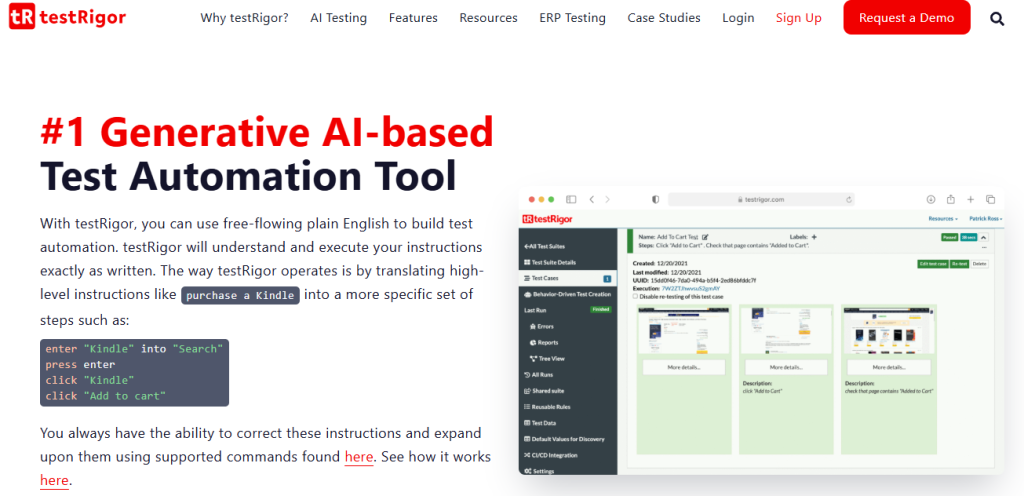The image size is (1024, 496).
Task: Click the Finished badge next to Last Run
Action: [x=601, y=310]
